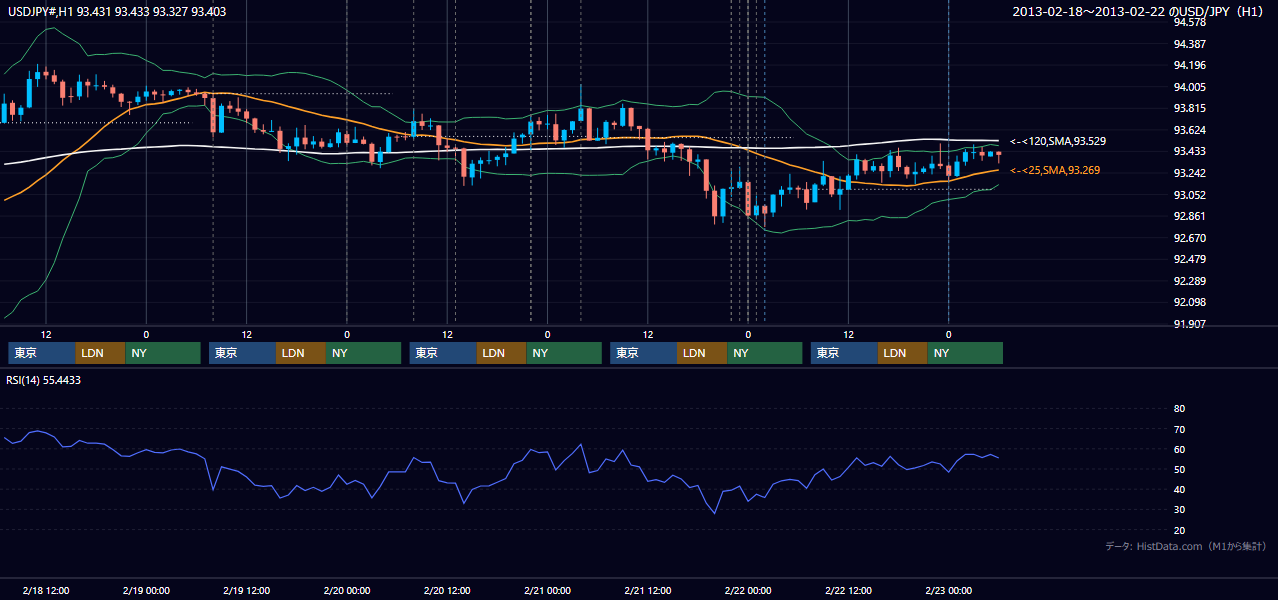The width and height of the screenshot is (1278, 600).
Task: Click RSI level 20 on the axis
Action: (x=1179, y=530)
